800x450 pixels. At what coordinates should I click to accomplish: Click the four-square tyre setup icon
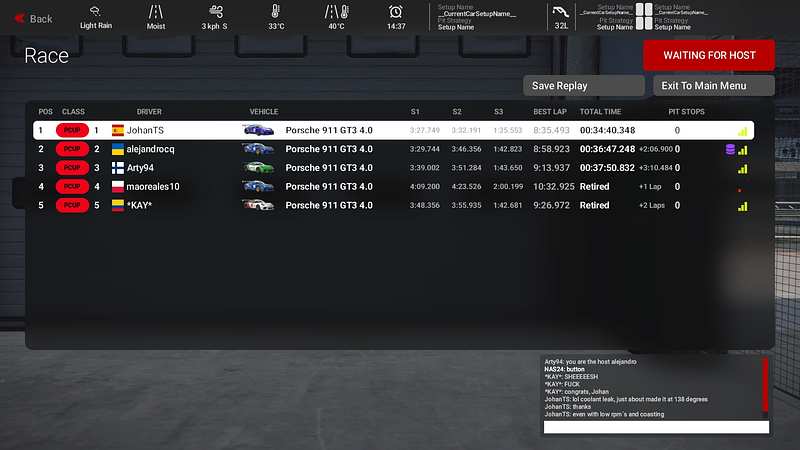644,16
